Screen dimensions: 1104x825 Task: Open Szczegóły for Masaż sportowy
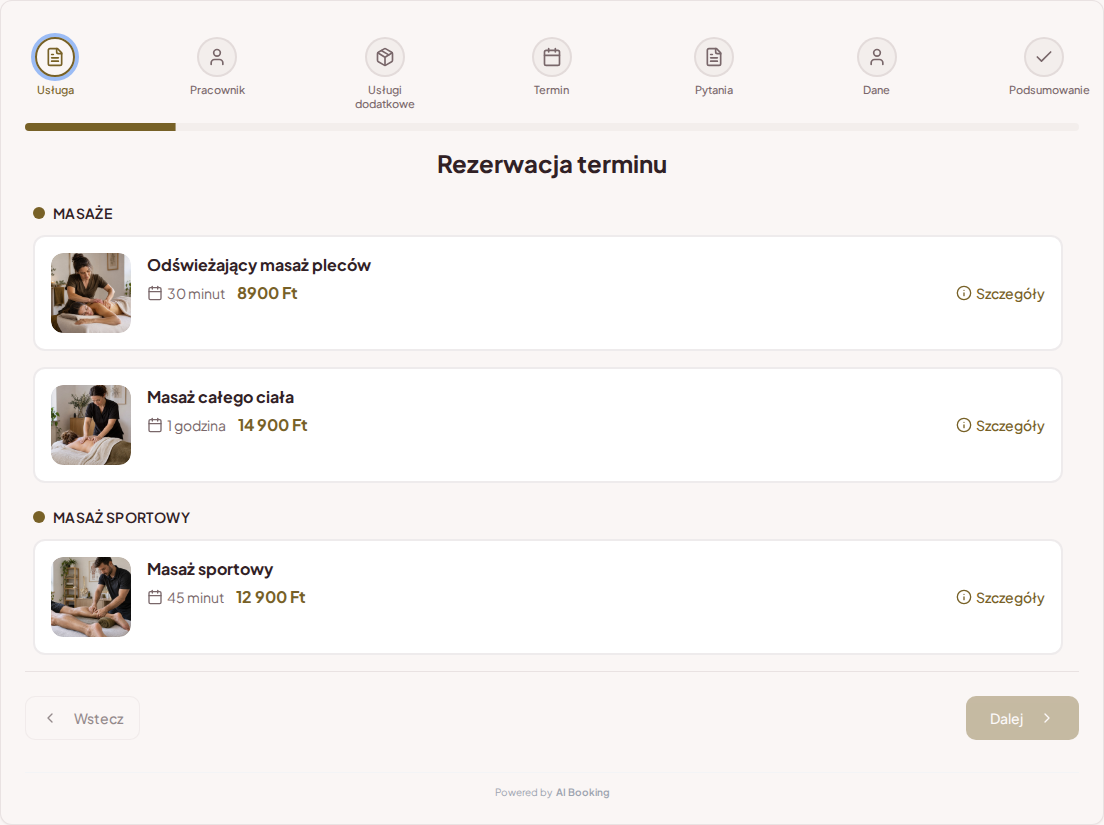(1000, 598)
